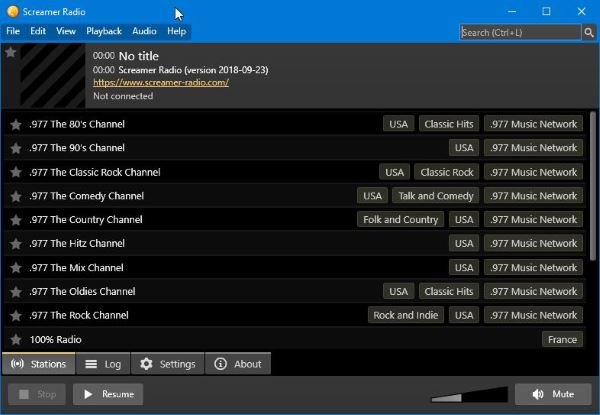
Task: Select .977 The Rock Channel name
Action: pos(79,316)
